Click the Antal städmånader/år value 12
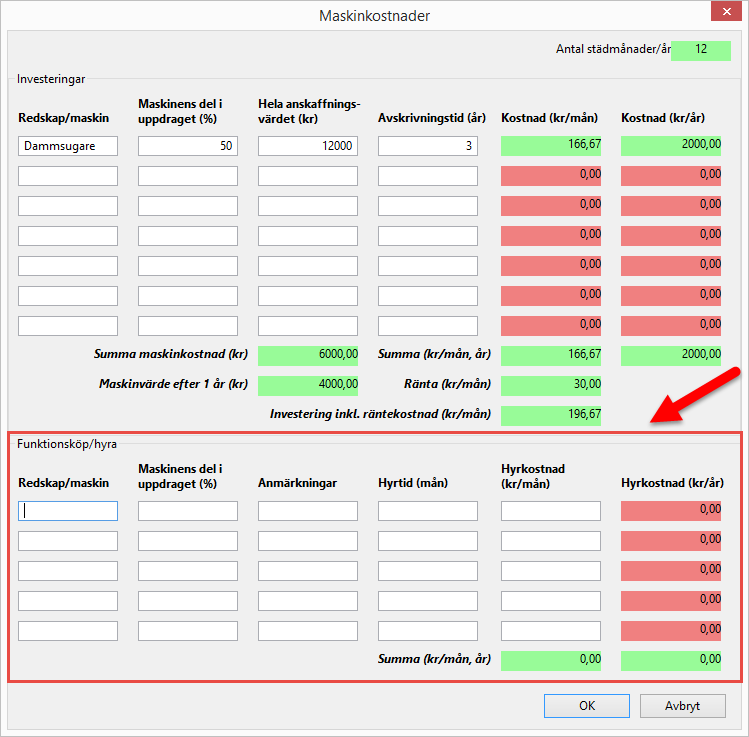 (x=701, y=50)
